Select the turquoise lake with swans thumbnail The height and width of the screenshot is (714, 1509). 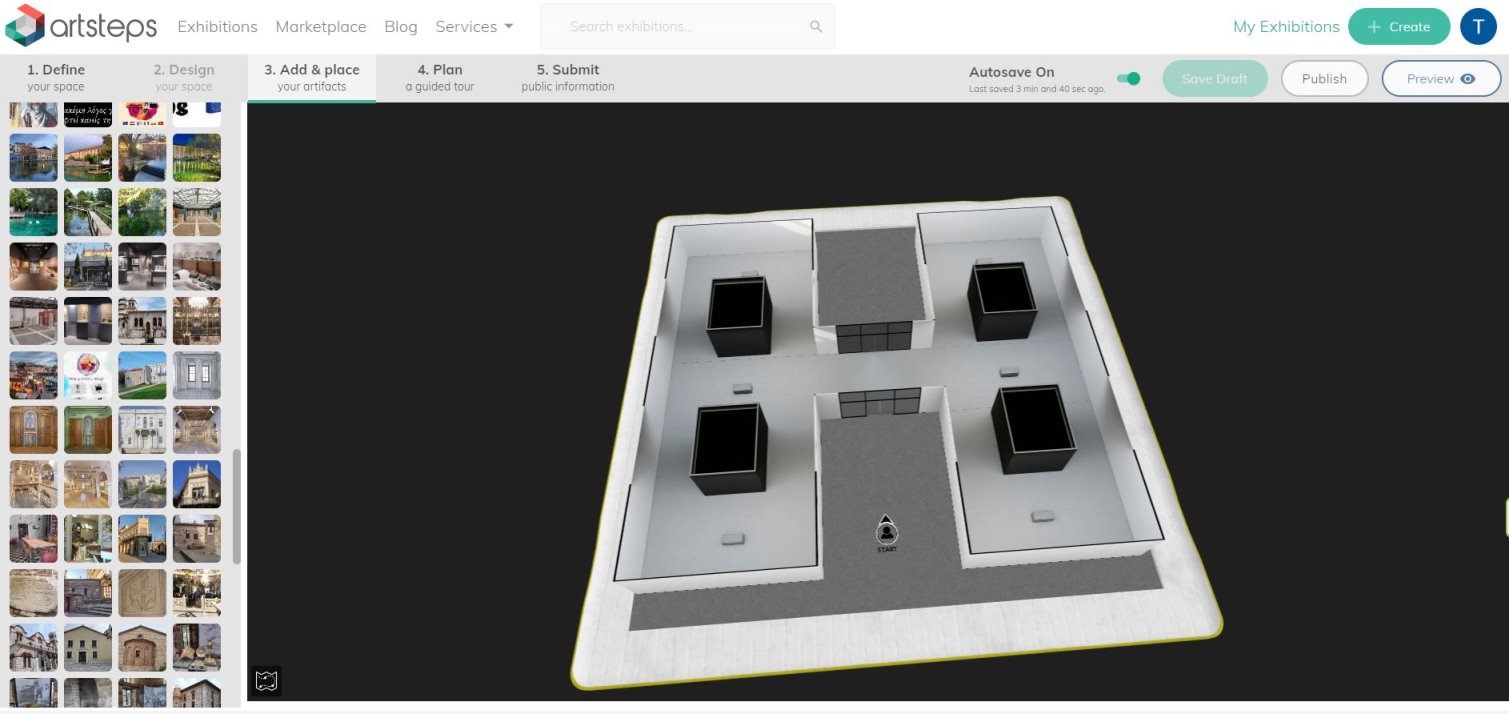click(x=34, y=212)
